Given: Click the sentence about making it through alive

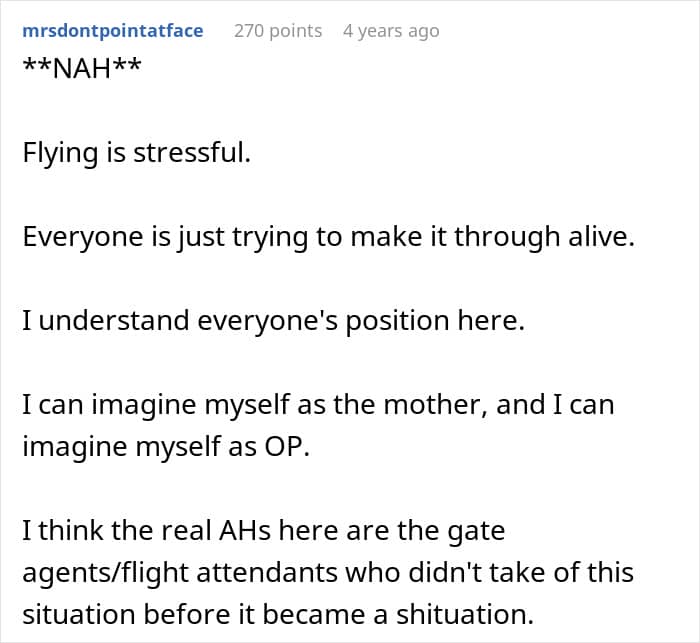Looking at the screenshot, I should 329,237.
